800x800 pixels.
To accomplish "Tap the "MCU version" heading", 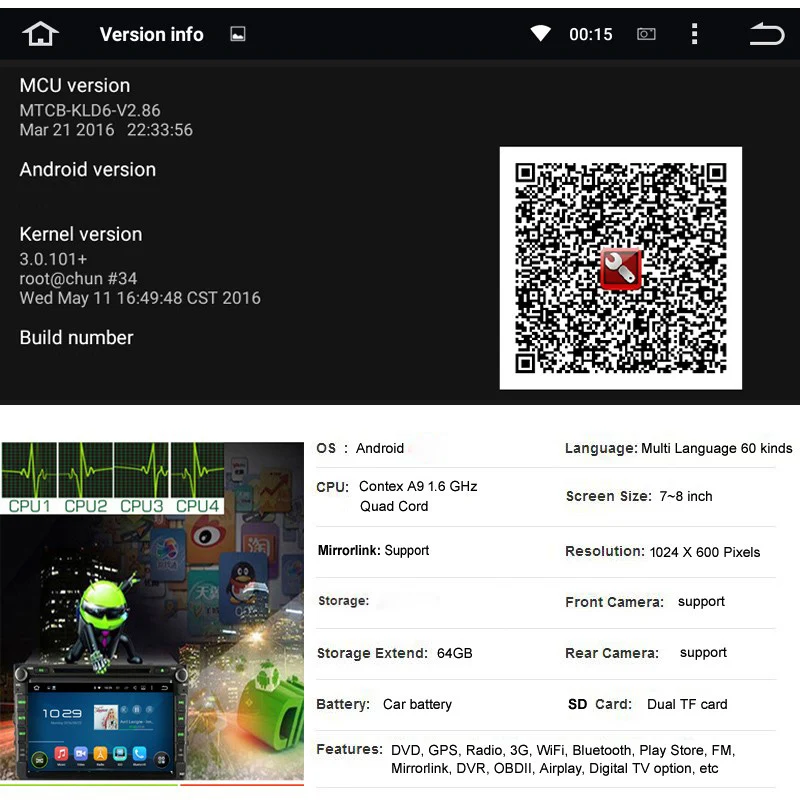I will [74, 85].
